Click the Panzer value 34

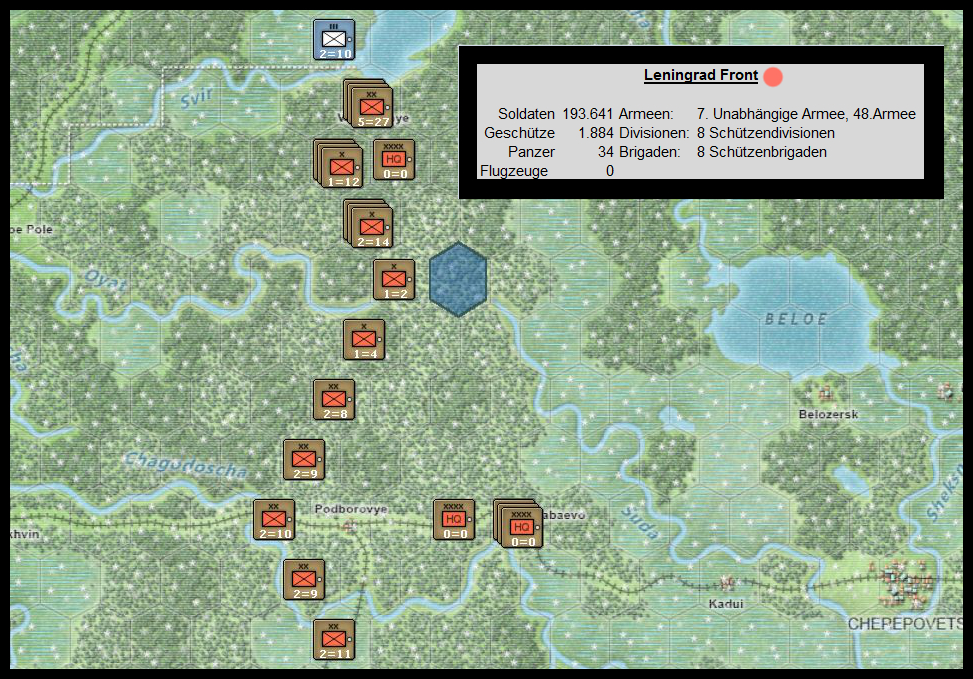pyautogui.click(x=606, y=152)
